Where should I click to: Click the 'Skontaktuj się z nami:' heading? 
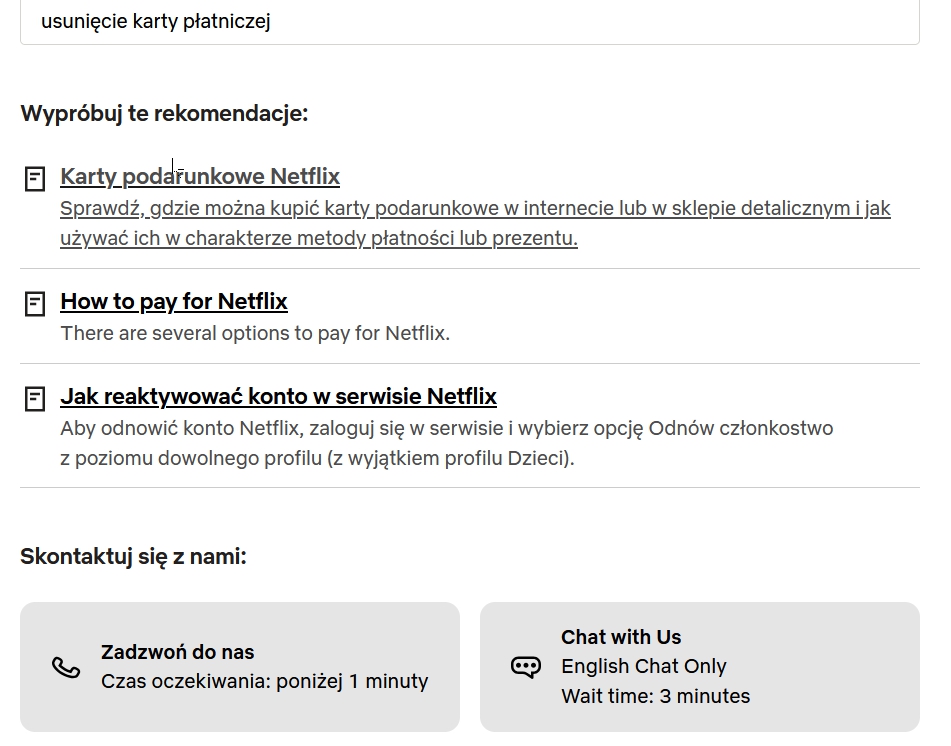pos(133,557)
